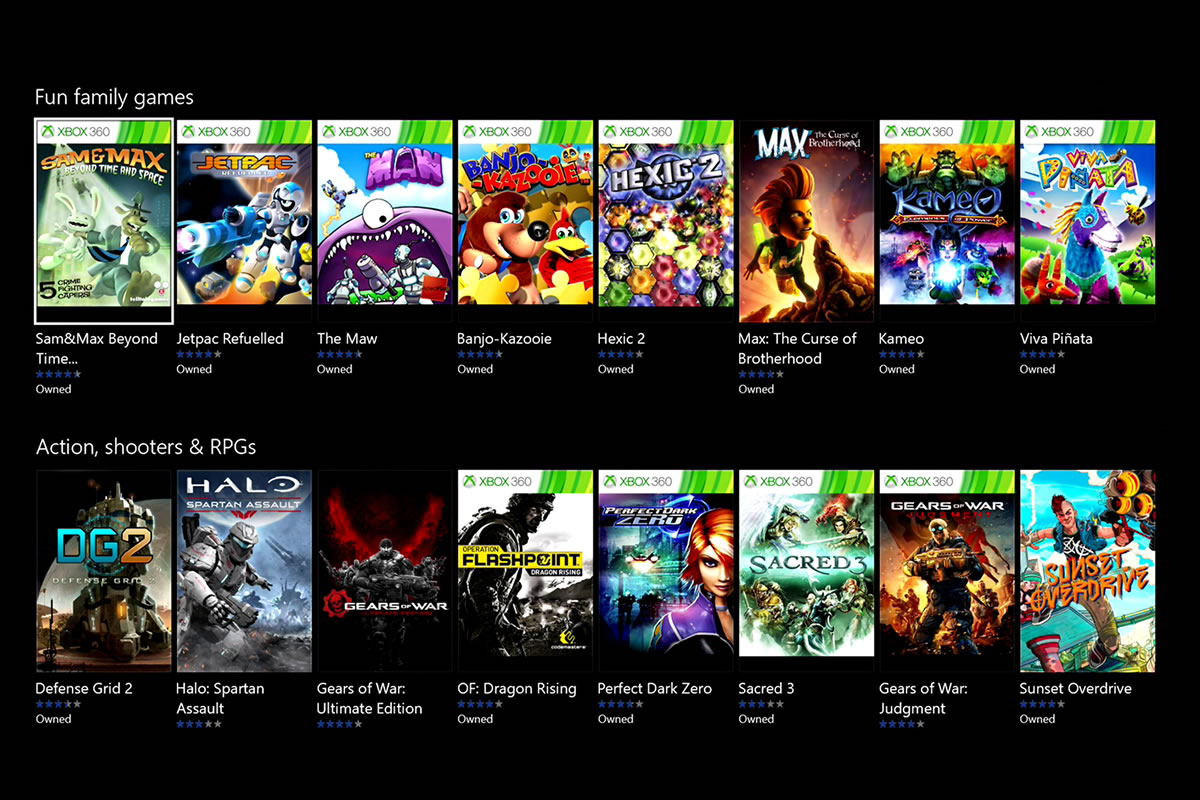Click the "Viva Piñata" title text
The image size is (1200, 800).
(1056, 338)
